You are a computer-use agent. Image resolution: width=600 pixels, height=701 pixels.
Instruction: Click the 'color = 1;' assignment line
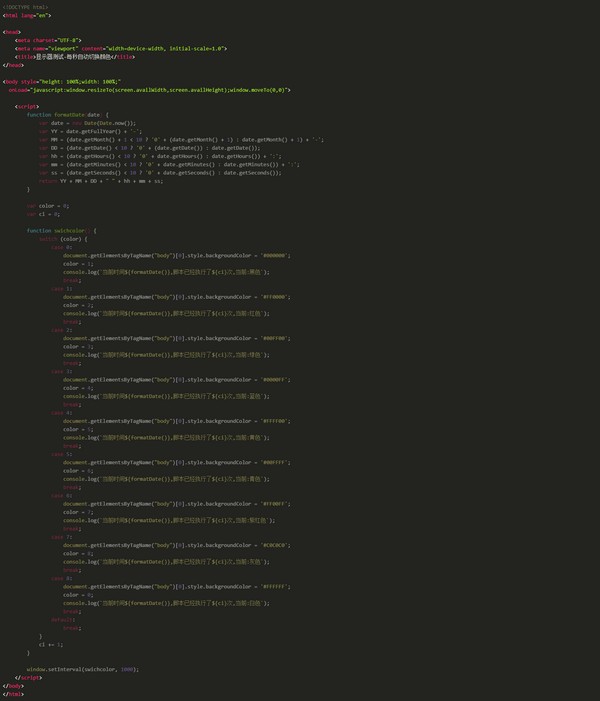click(x=78, y=264)
